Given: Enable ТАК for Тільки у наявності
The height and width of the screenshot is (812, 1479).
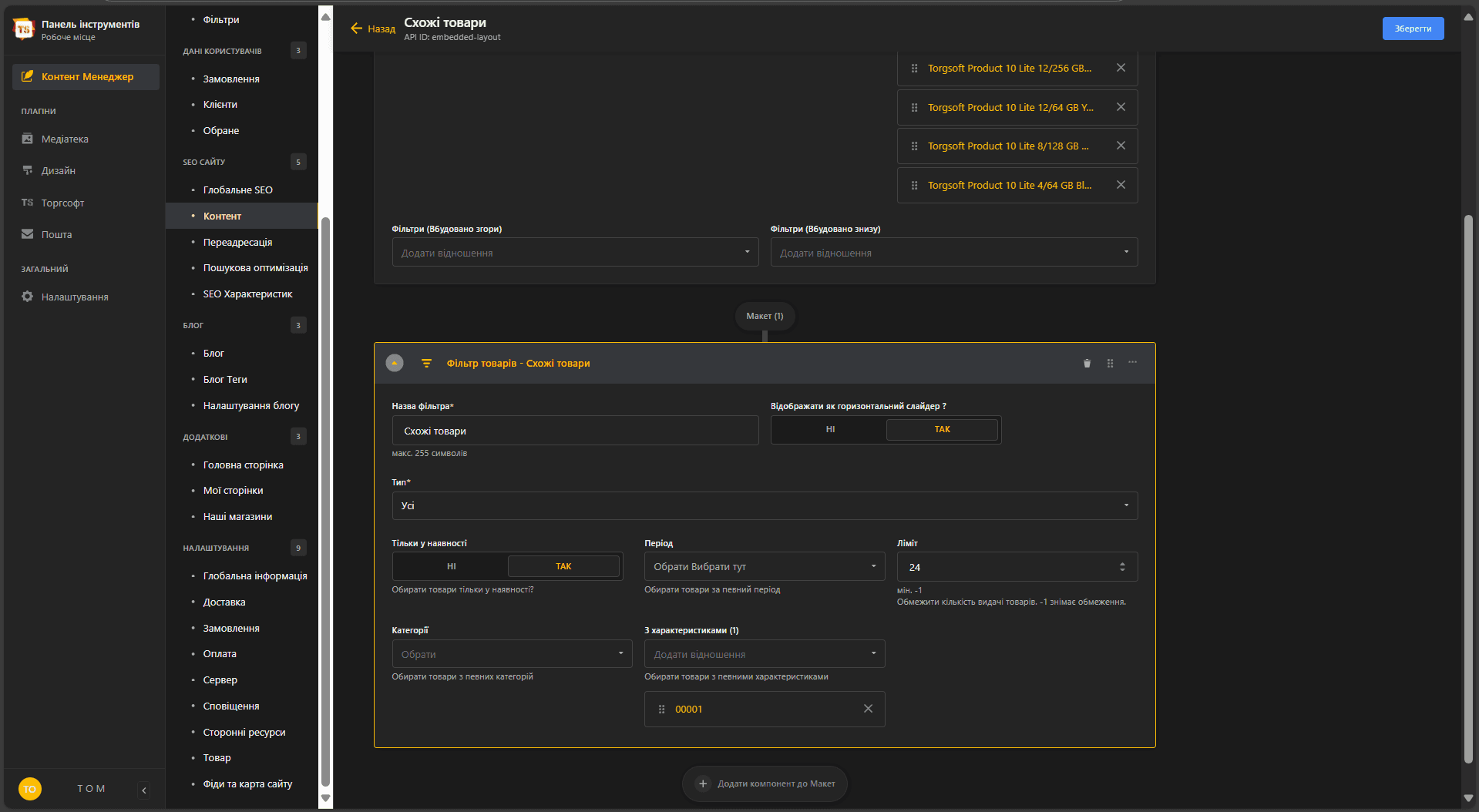Looking at the screenshot, I should click(x=563, y=566).
